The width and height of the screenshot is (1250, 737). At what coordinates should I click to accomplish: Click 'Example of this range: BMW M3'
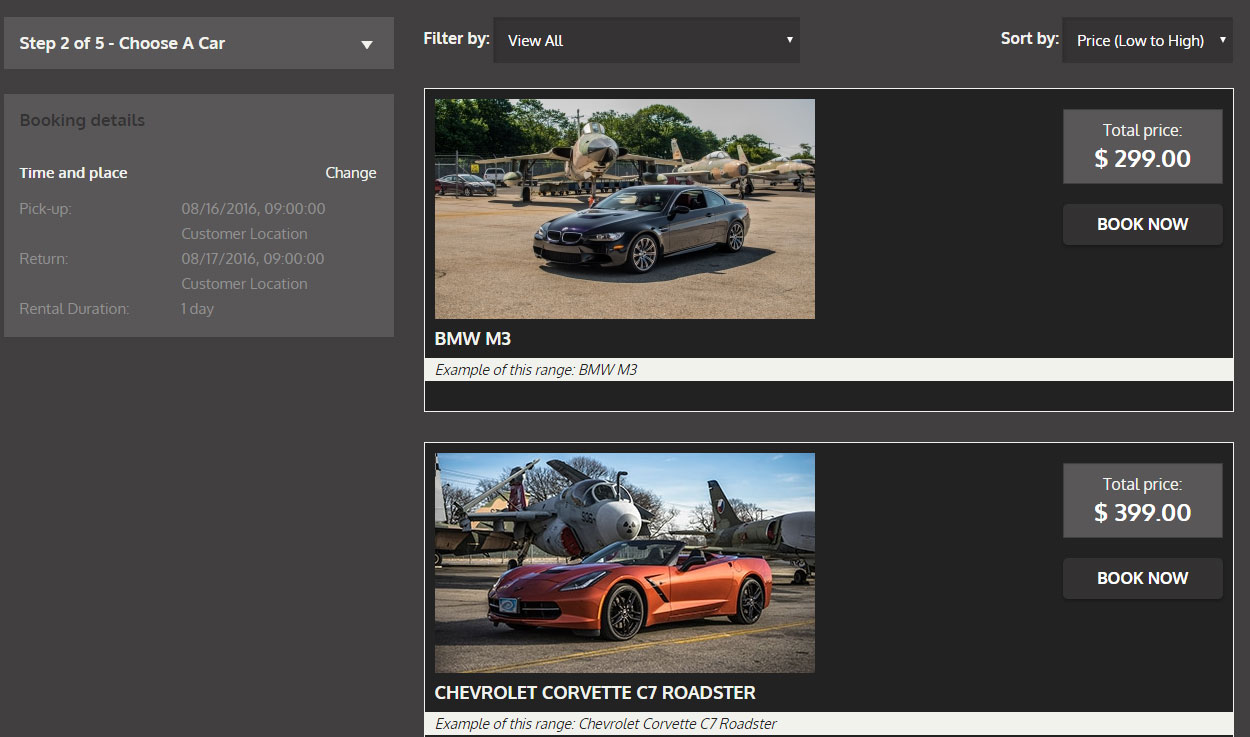click(x=536, y=370)
